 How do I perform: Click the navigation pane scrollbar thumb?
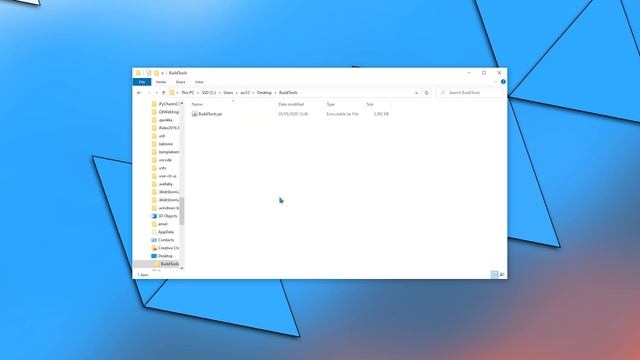point(182,211)
